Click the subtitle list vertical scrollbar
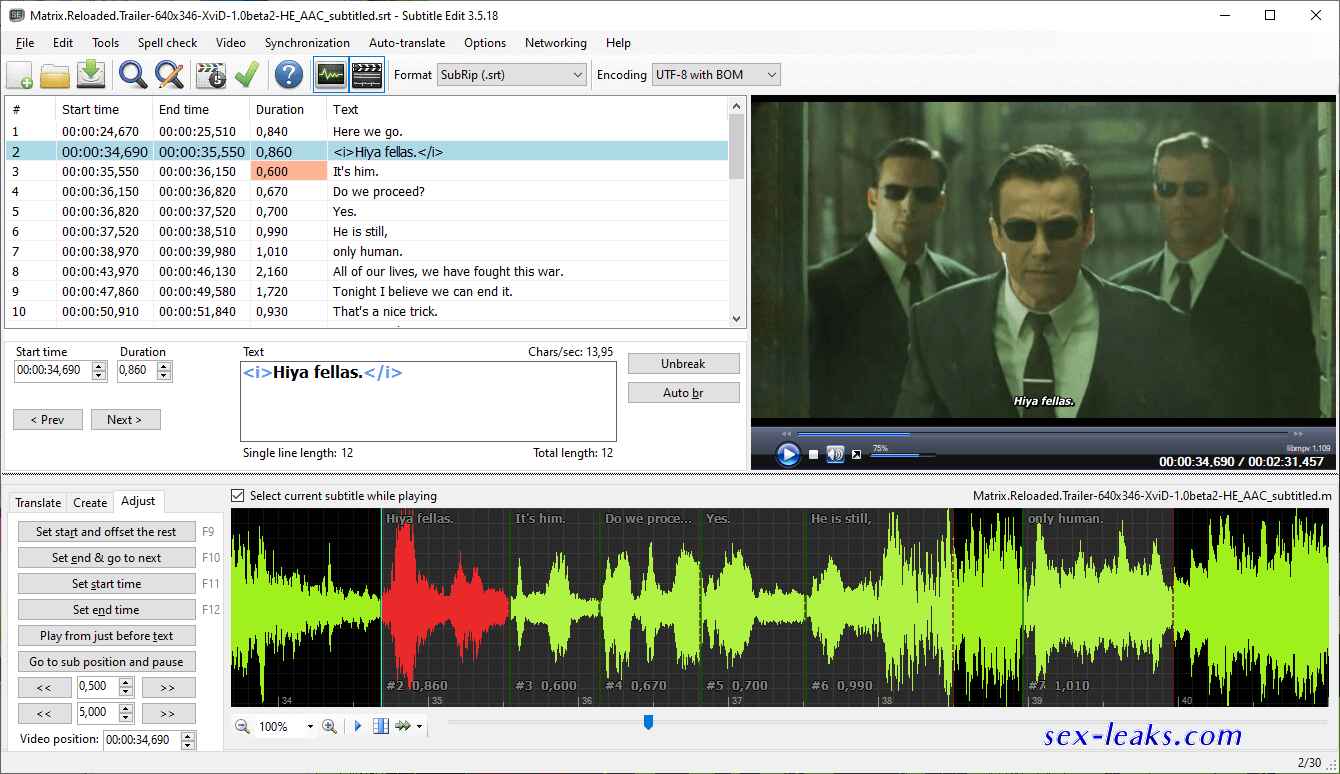 pyautogui.click(x=738, y=210)
